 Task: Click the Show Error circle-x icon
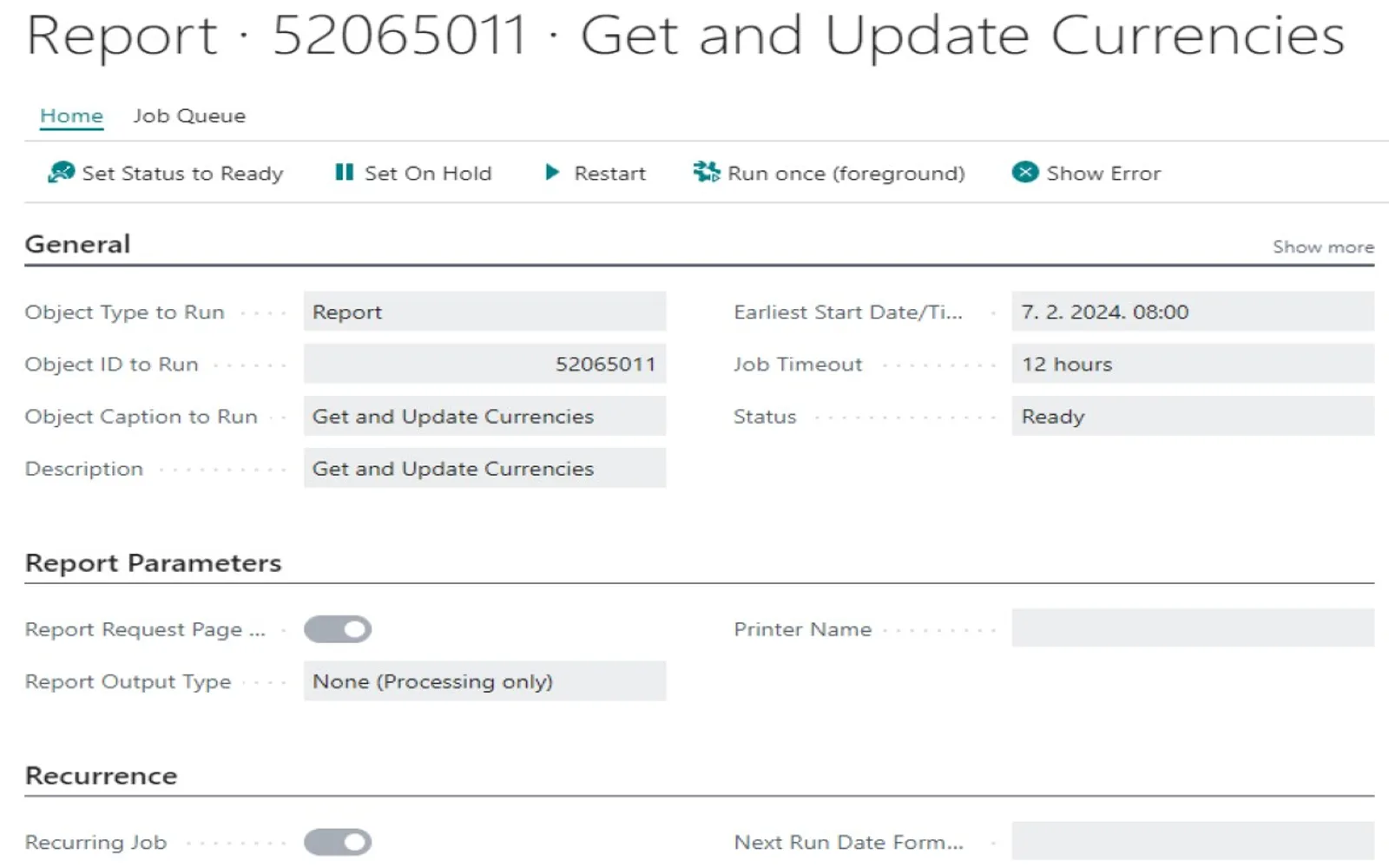1025,172
